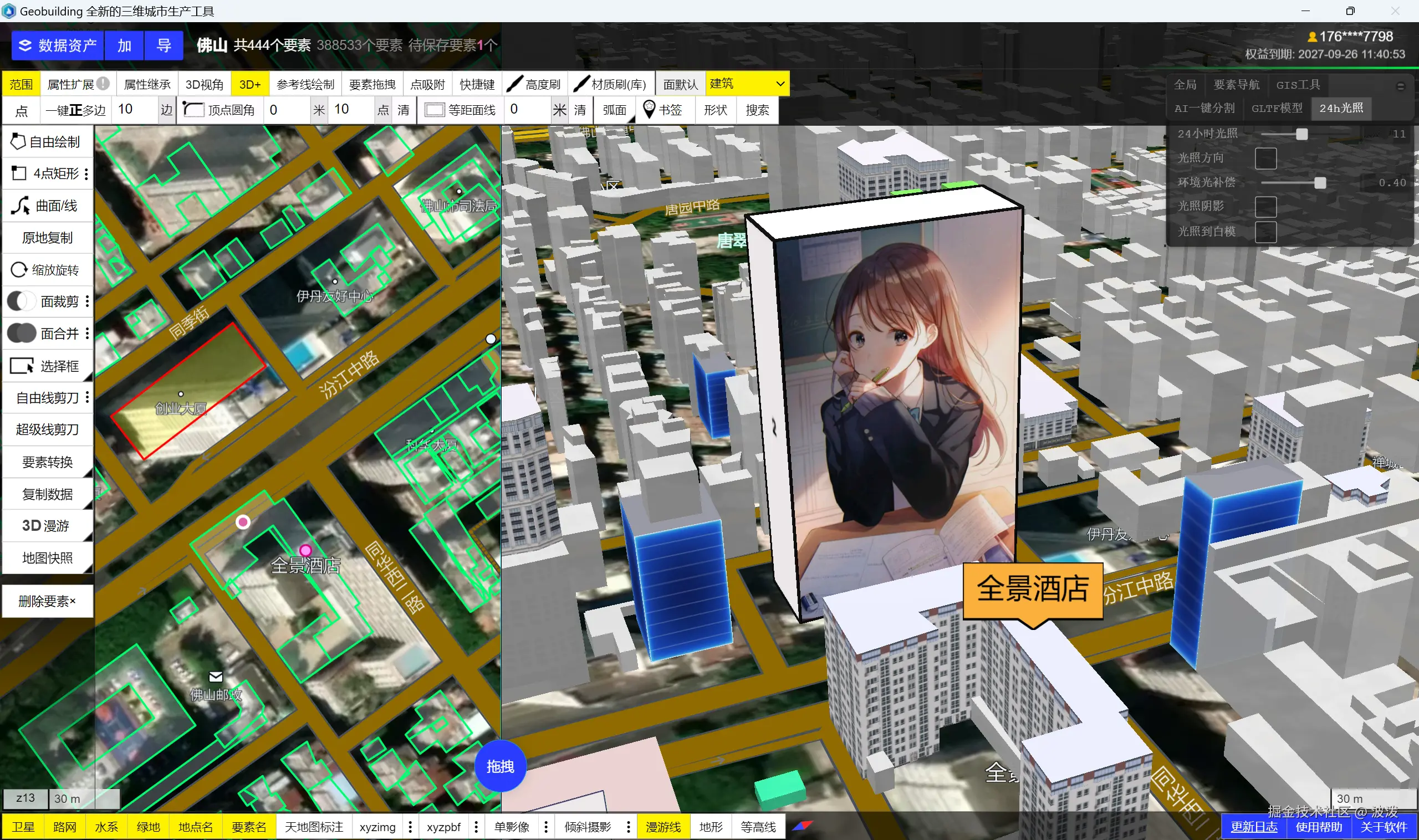The width and height of the screenshot is (1419, 840).
Task: Expand 面裁剪 more options dots
Action: click(x=87, y=301)
